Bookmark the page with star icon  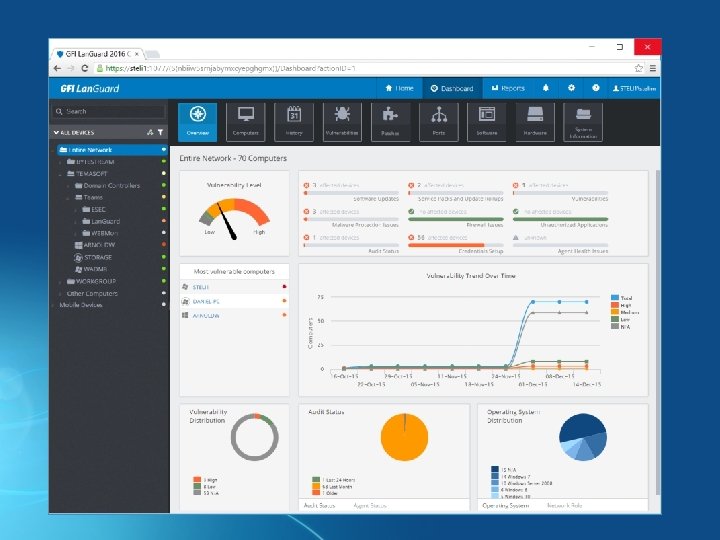(x=639, y=68)
